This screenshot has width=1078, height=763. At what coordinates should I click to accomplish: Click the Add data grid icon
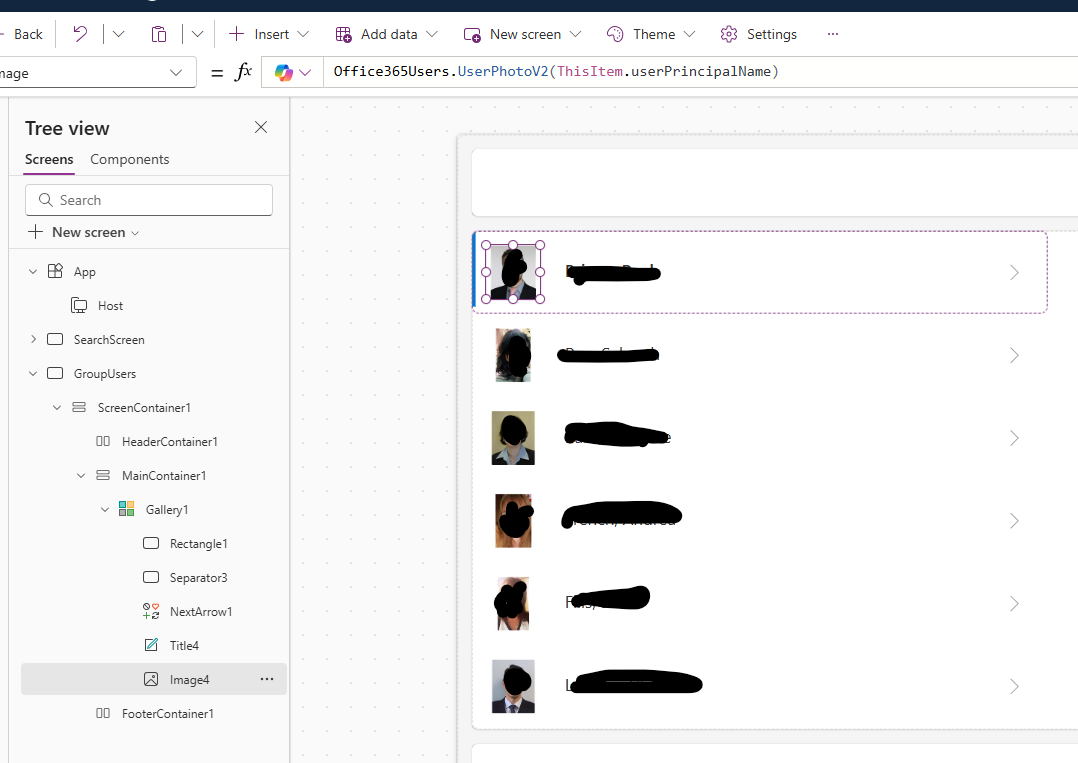(x=341, y=33)
